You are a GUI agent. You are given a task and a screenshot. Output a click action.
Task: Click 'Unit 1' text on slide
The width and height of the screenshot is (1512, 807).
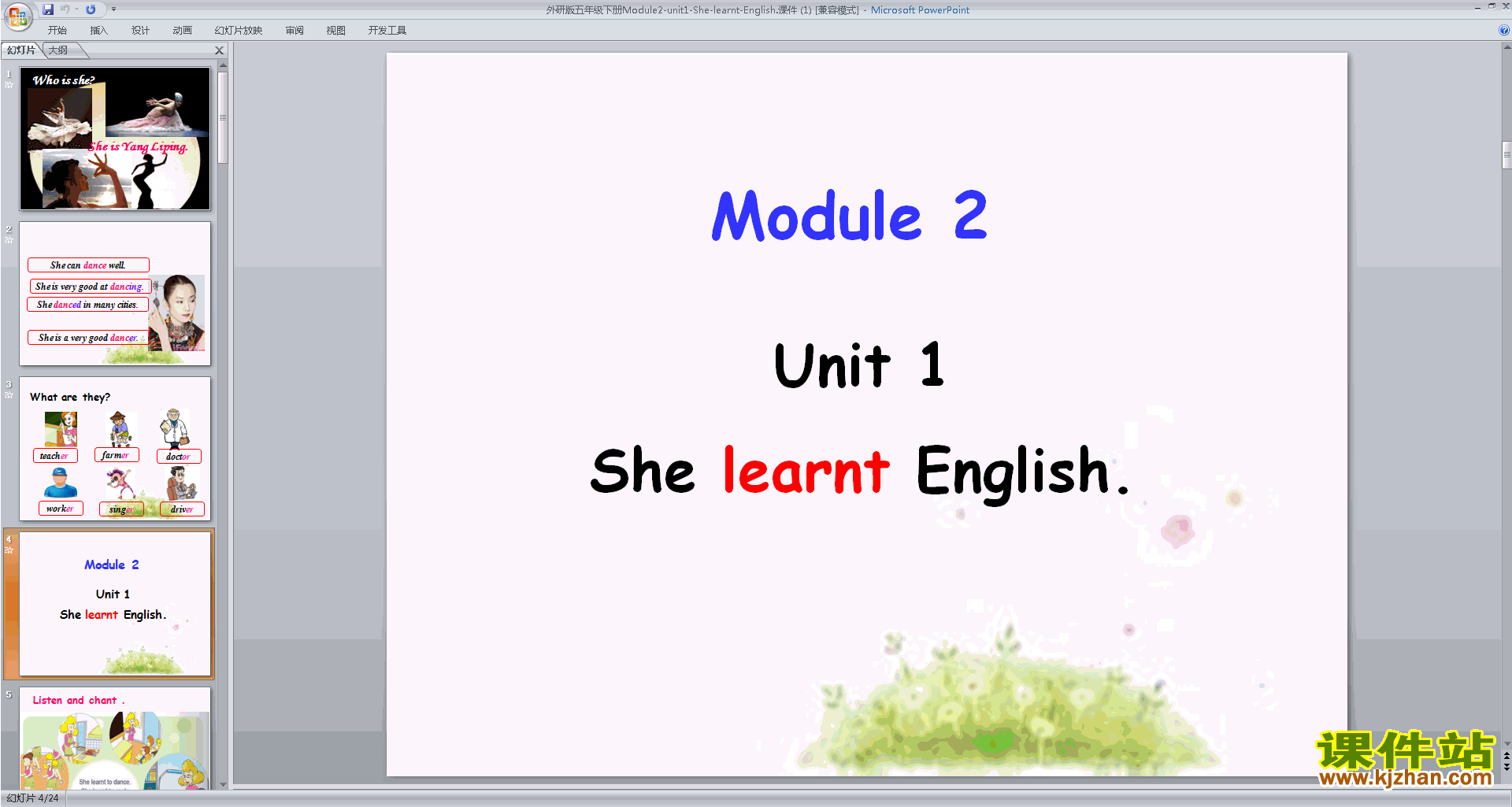pyautogui.click(x=859, y=365)
